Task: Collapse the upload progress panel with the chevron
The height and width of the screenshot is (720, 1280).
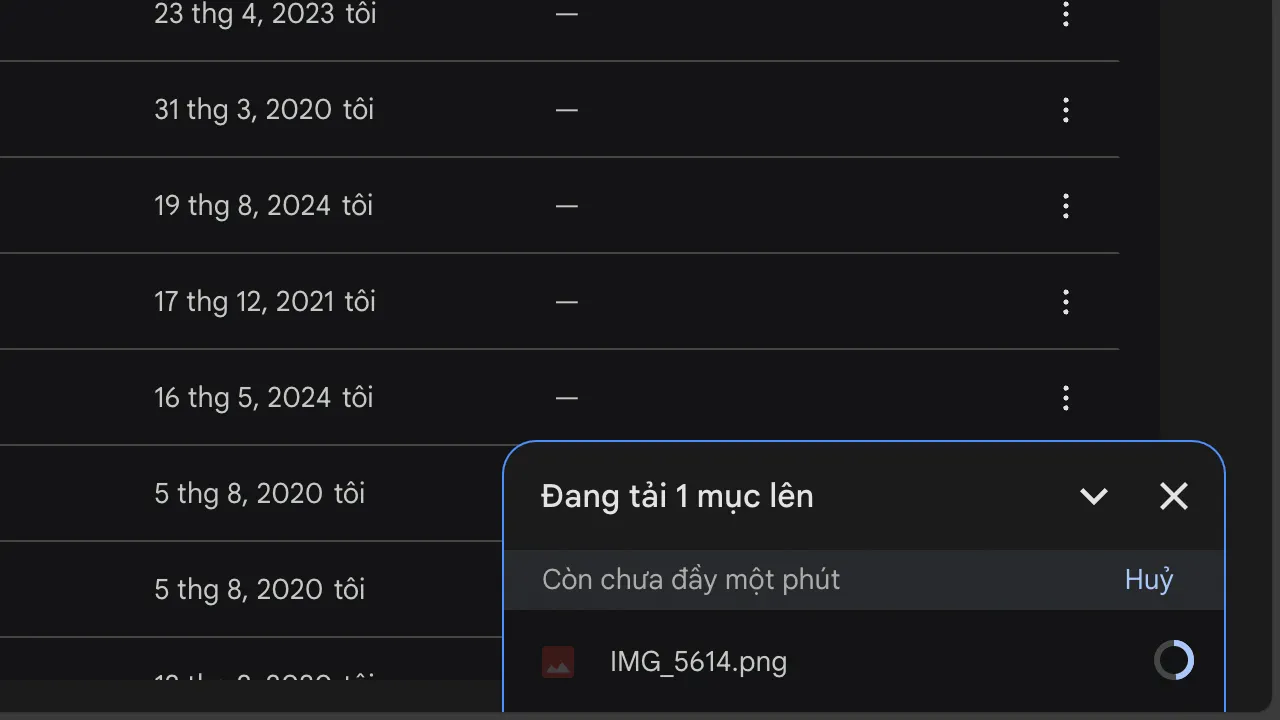Action: click(1094, 496)
